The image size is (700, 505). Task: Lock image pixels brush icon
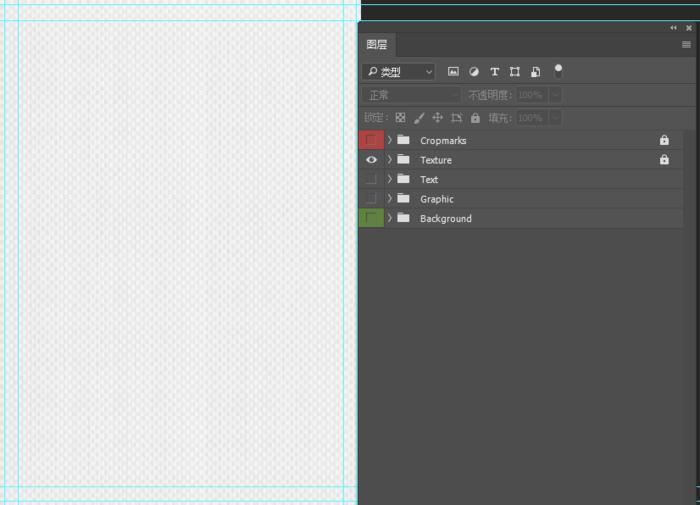(419, 118)
